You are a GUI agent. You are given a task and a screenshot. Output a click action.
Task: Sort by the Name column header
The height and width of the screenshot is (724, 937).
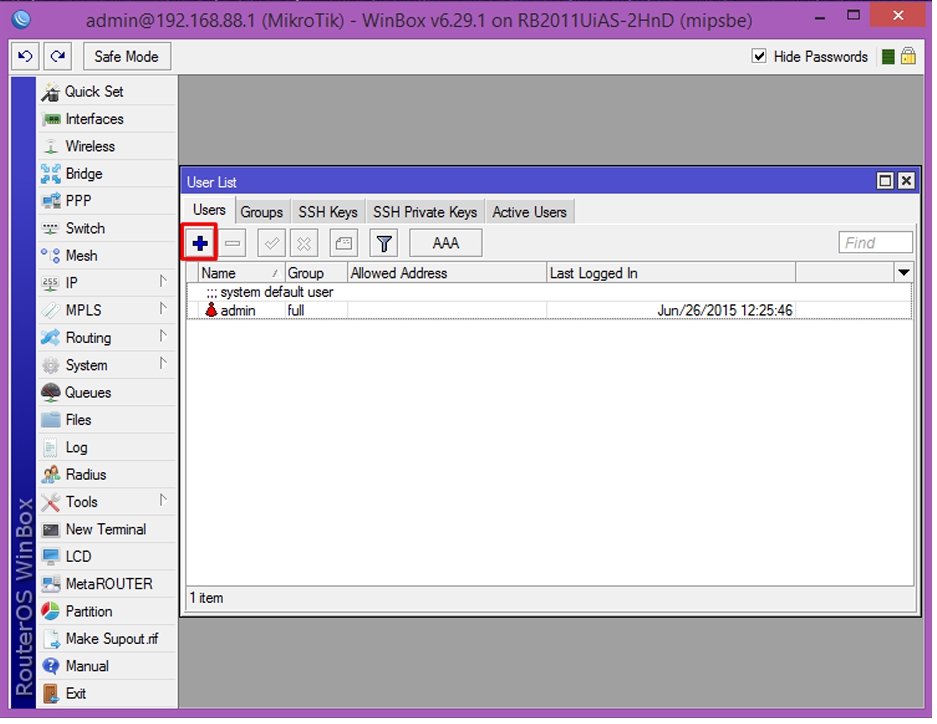coord(242,273)
